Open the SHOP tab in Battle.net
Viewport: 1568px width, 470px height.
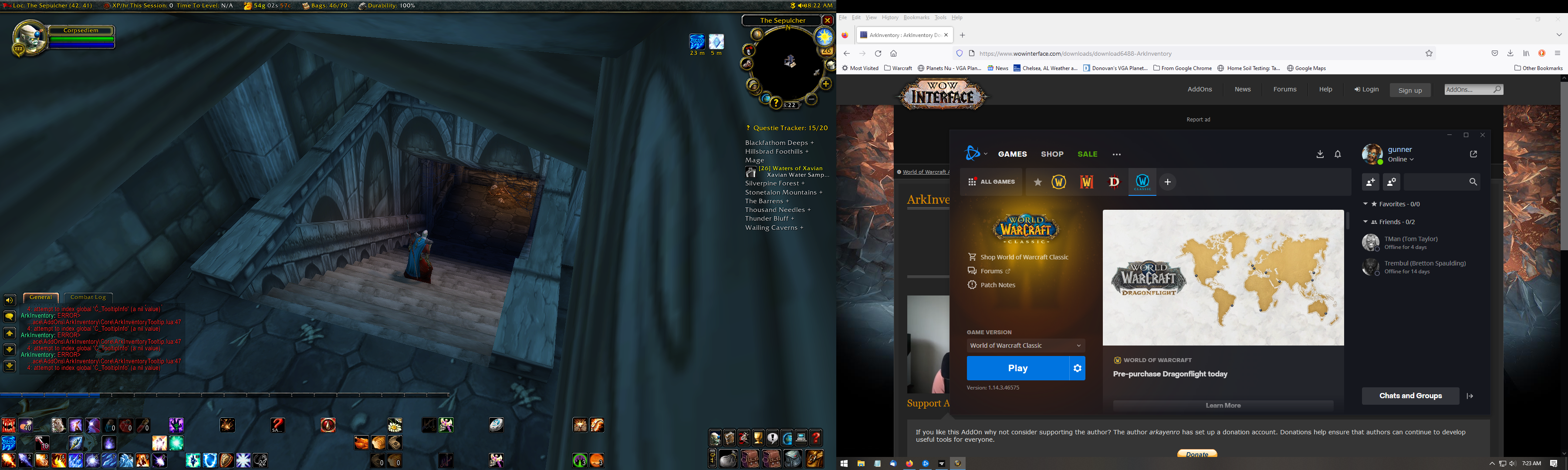point(1052,154)
